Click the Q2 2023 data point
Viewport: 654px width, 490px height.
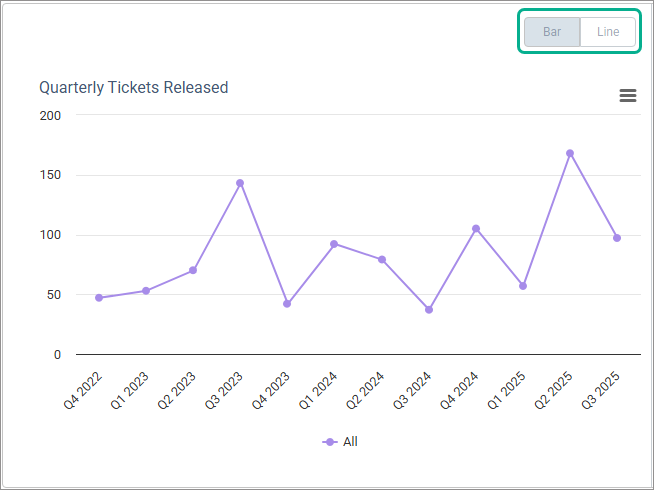click(193, 270)
